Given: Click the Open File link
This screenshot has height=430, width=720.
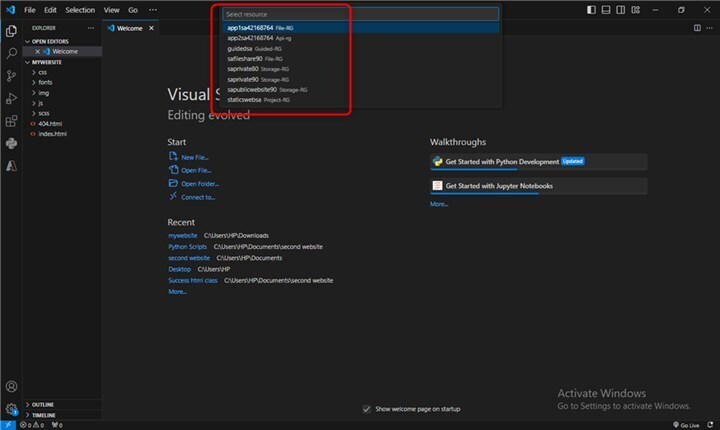Looking at the screenshot, I should [x=190, y=170].
